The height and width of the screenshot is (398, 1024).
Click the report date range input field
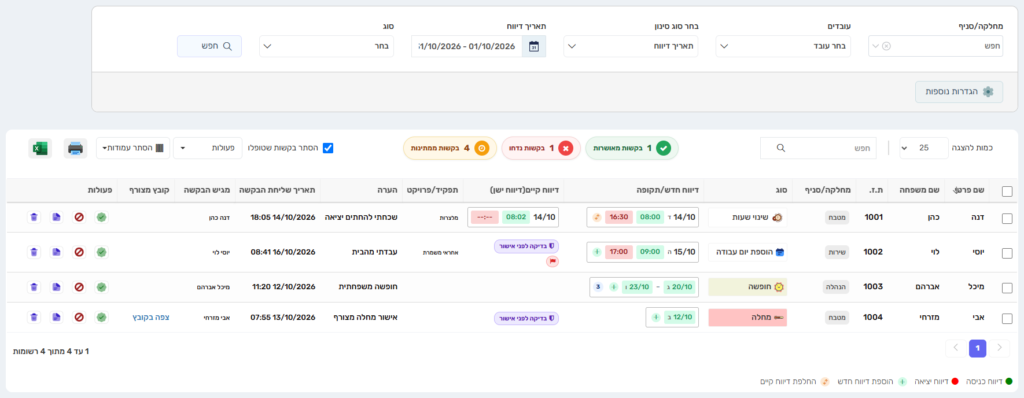click(467, 46)
